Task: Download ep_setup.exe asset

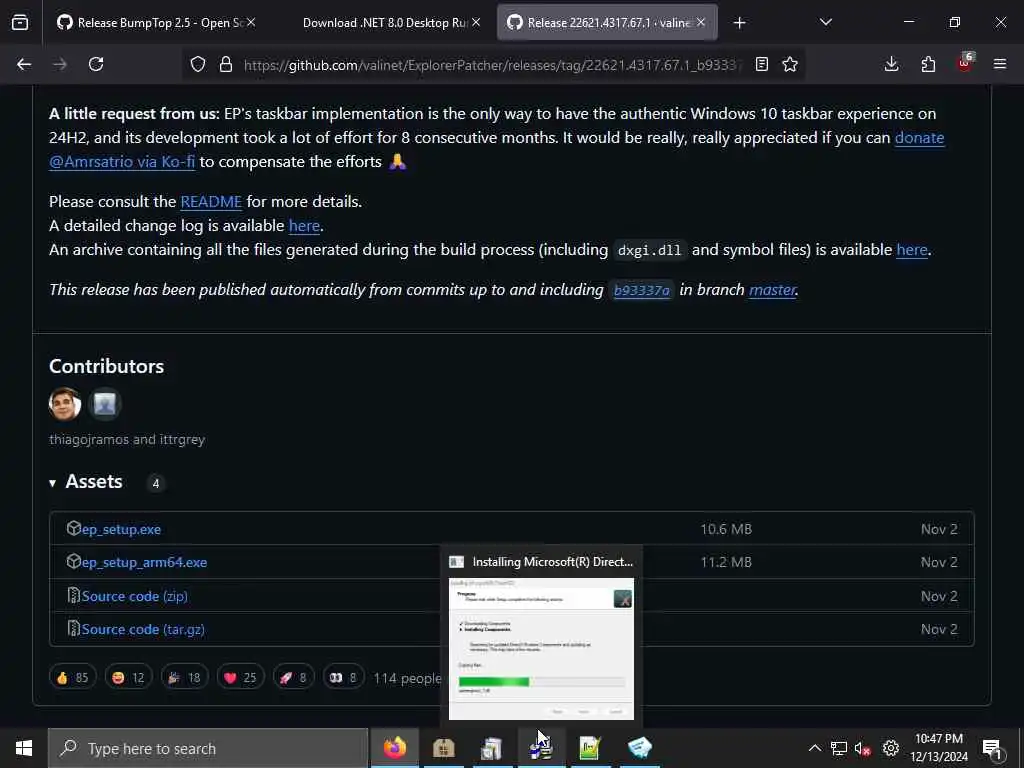Action: coord(121,529)
